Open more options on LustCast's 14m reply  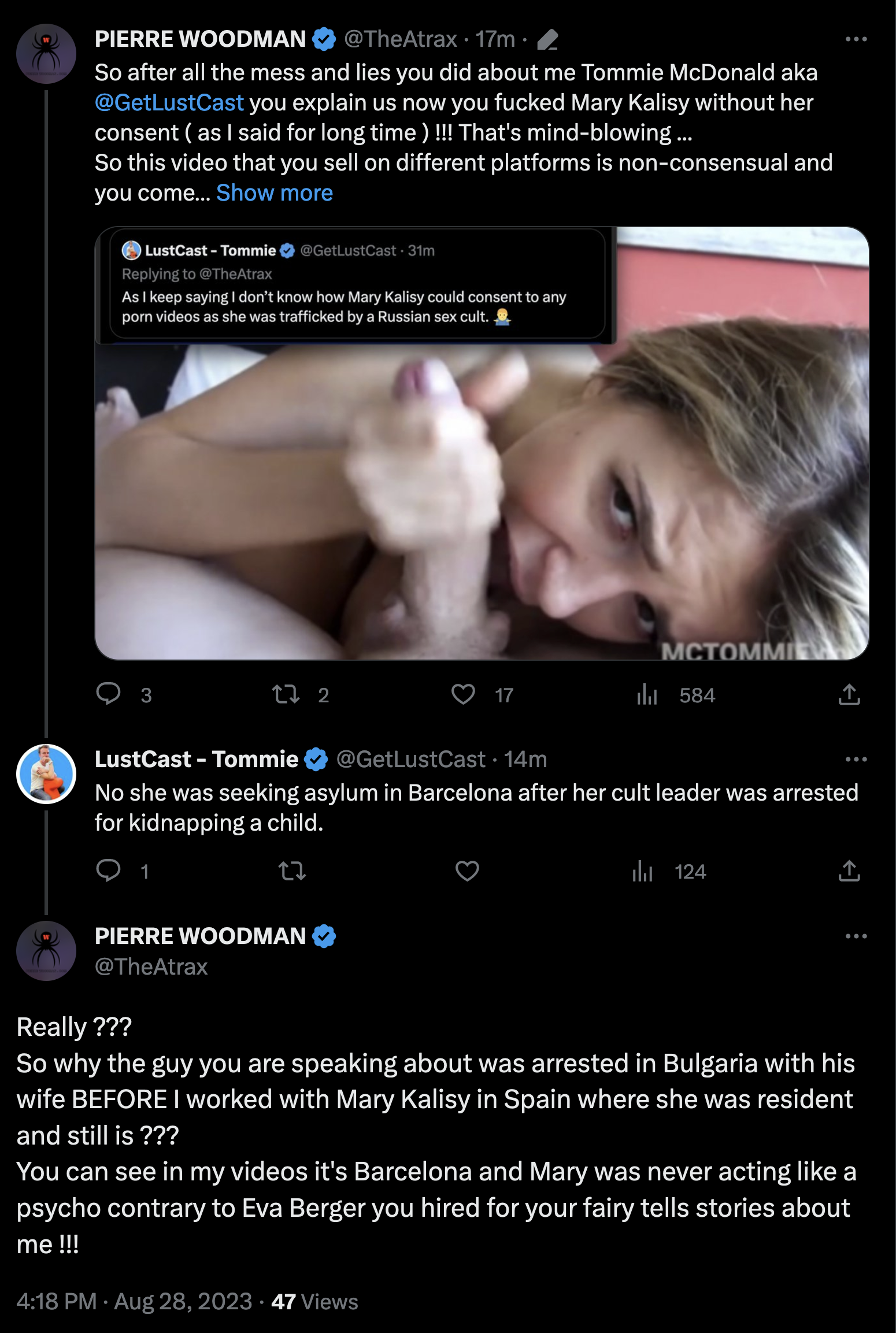pyautogui.click(x=856, y=760)
